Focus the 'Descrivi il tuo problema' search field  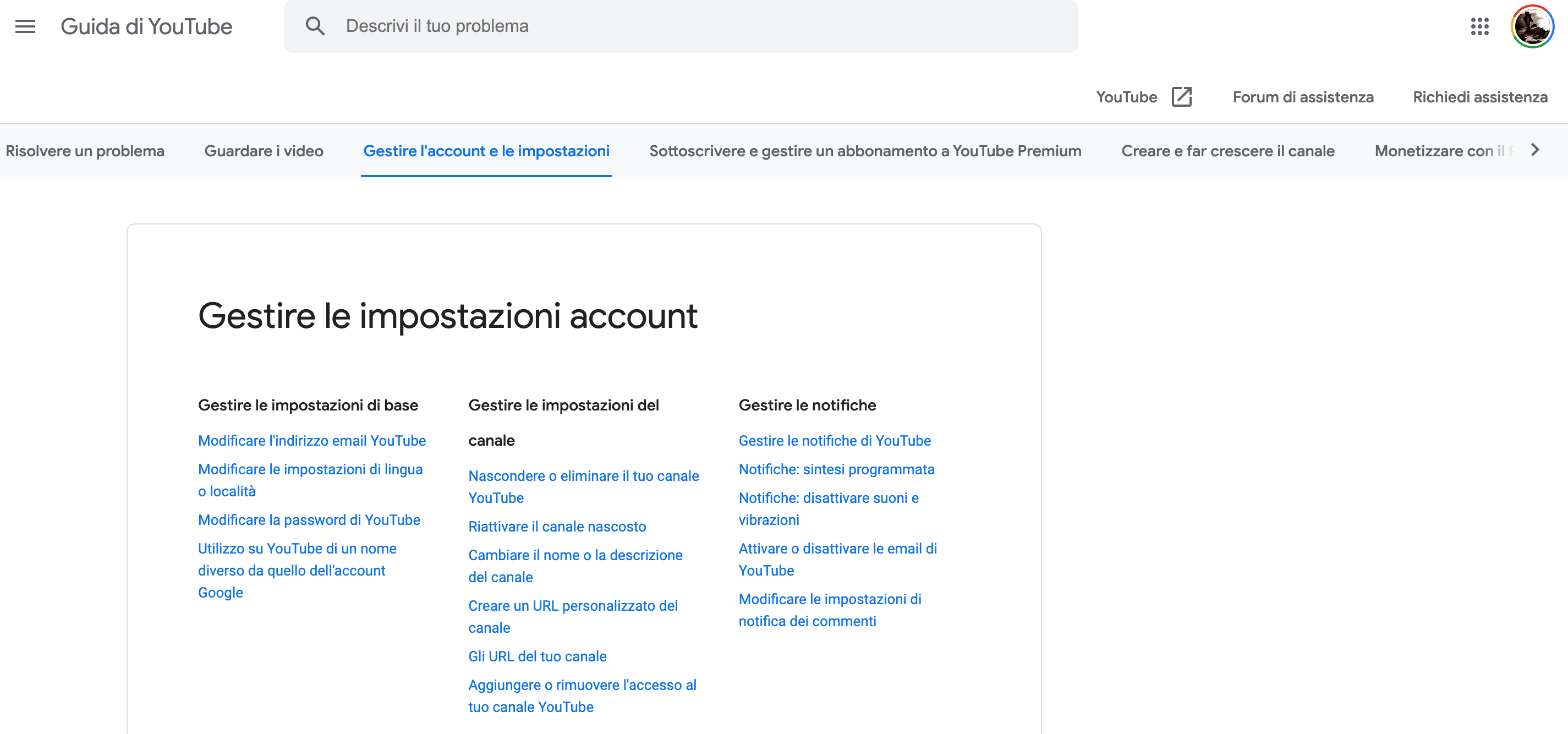(x=681, y=26)
